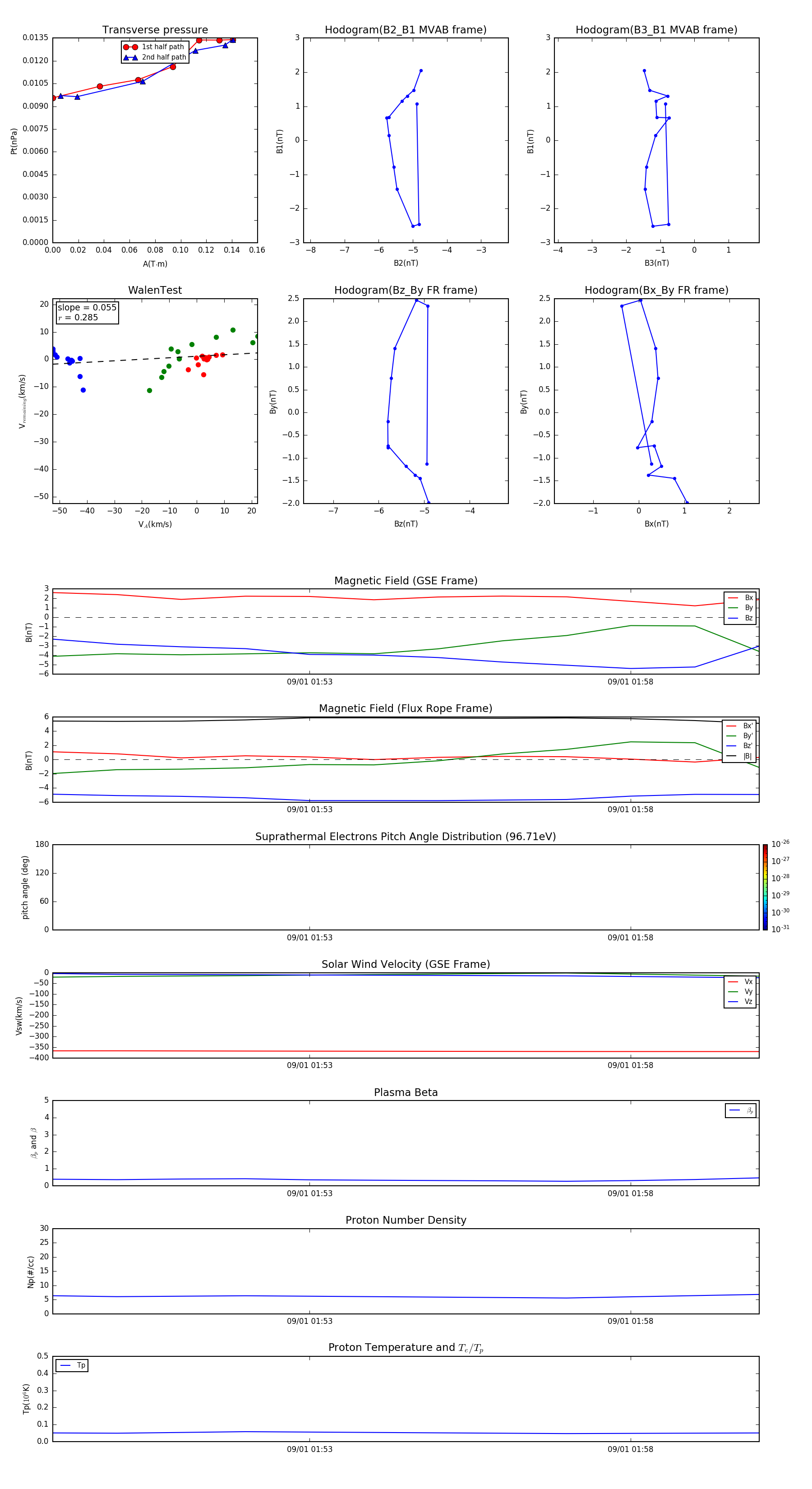Select the |B| legend entry in Flux Rope plot

pyautogui.click(x=739, y=756)
